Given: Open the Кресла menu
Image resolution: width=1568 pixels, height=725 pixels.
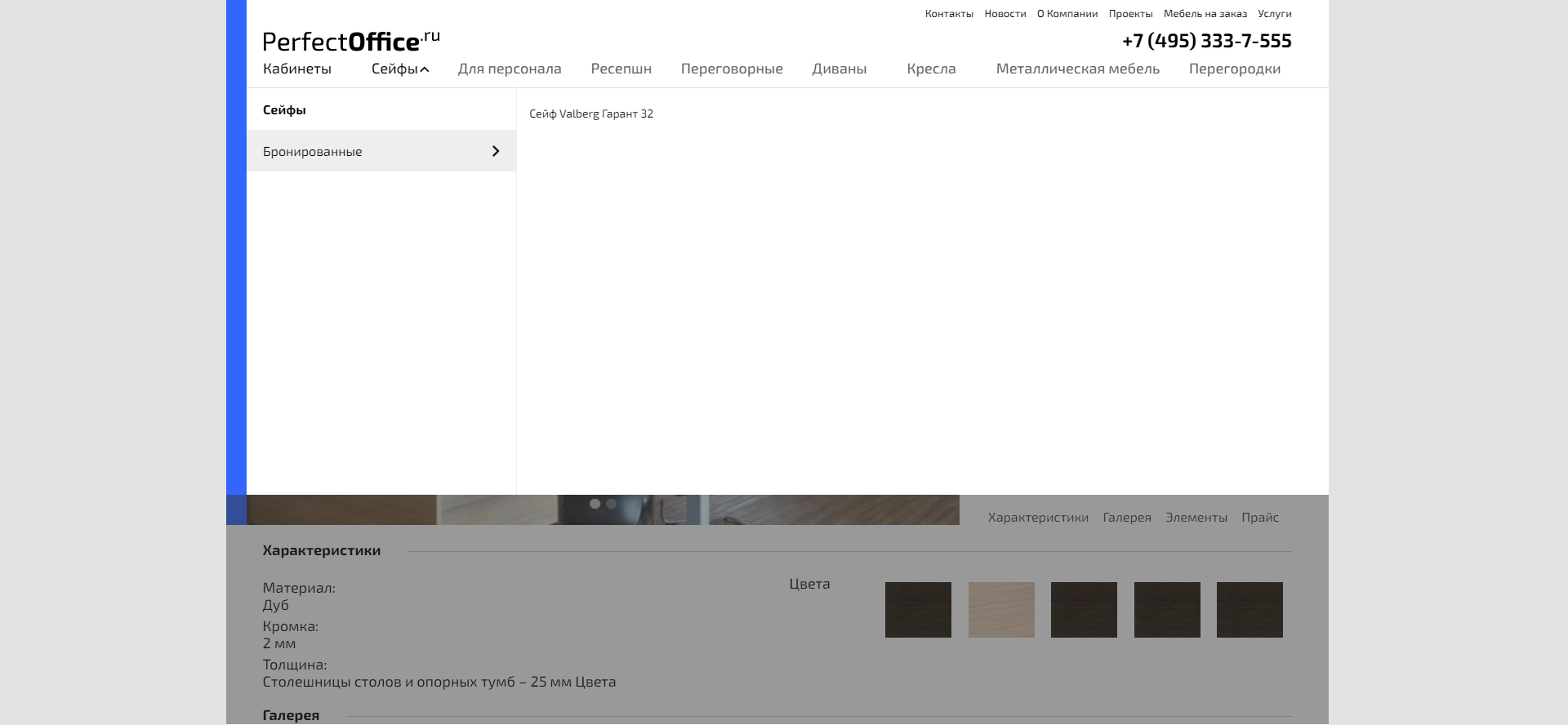Looking at the screenshot, I should tap(931, 69).
